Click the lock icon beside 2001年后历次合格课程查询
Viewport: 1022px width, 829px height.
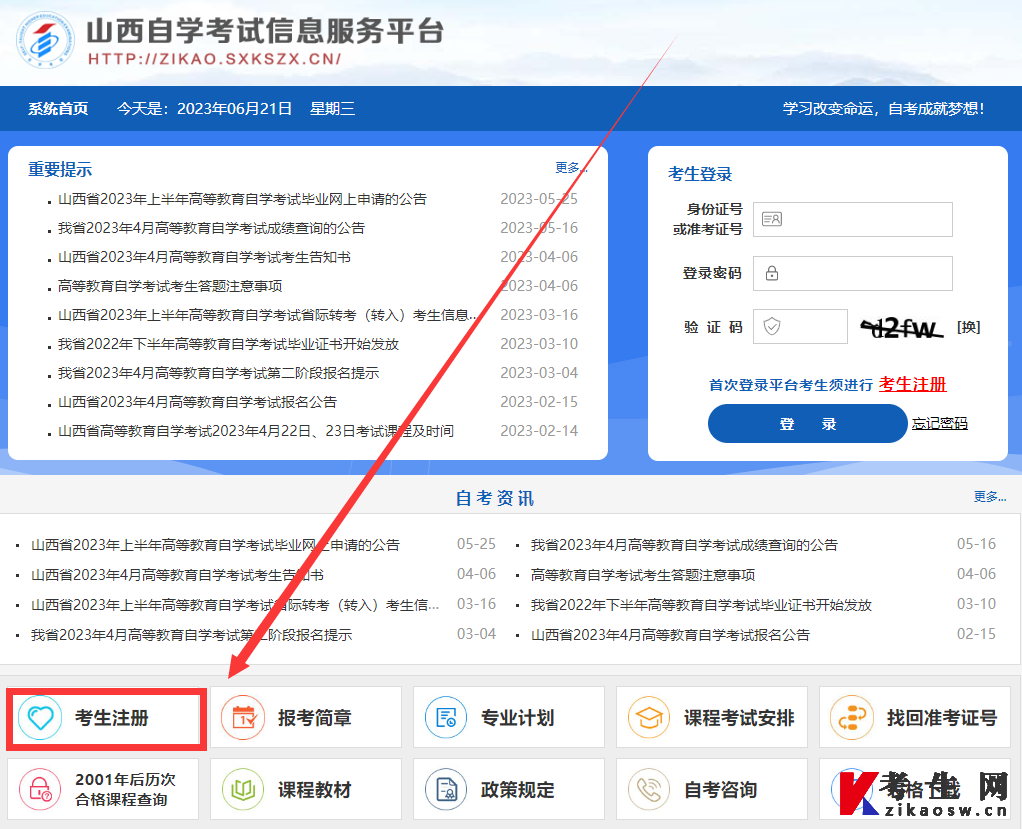click(40, 789)
